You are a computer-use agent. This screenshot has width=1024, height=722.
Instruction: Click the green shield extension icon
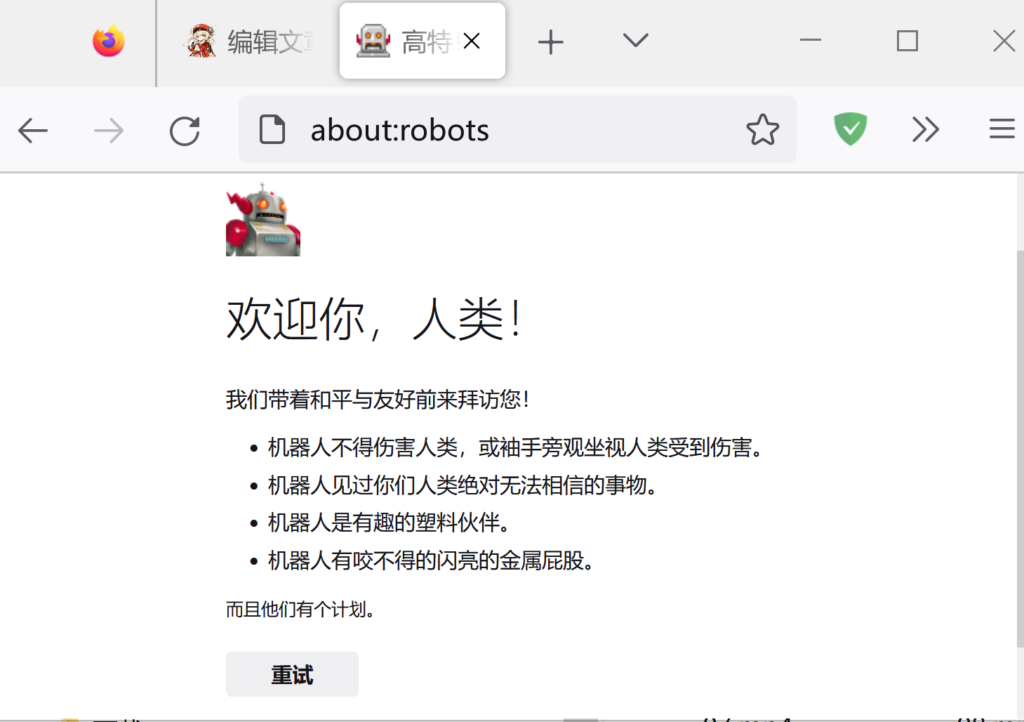pyautogui.click(x=849, y=129)
